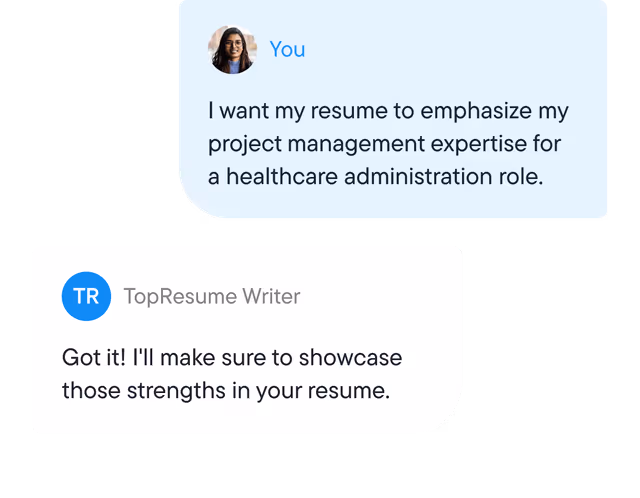Click the word "management" in the blue bubble
This screenshot has width=640, height=498.
tap(354, 144)
